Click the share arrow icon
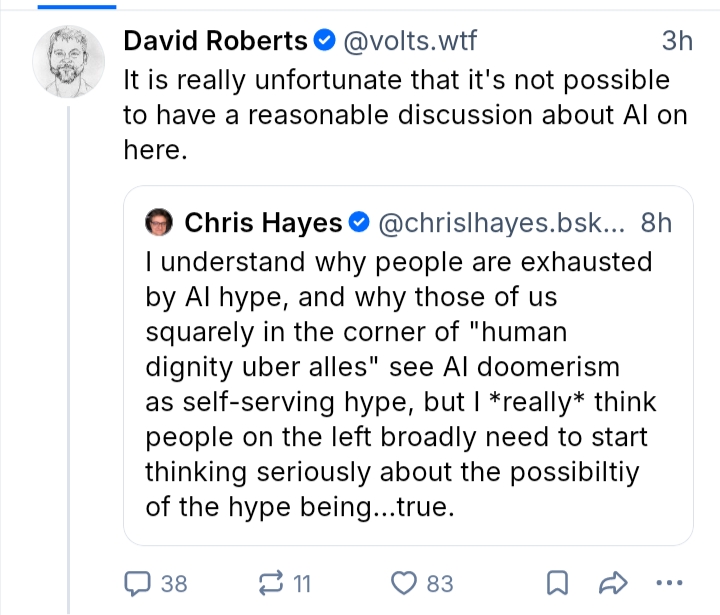 point(612,582)
